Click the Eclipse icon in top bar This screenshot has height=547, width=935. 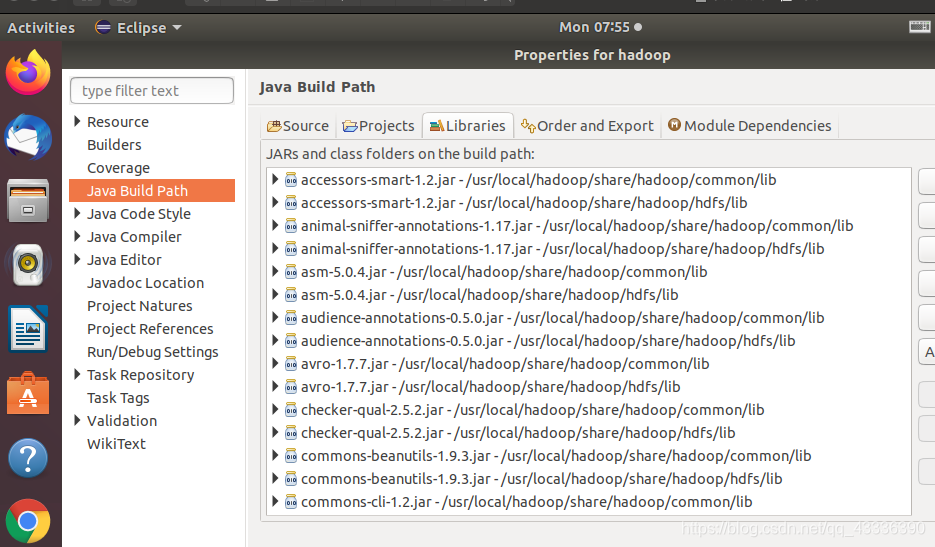tap(103, 27)
